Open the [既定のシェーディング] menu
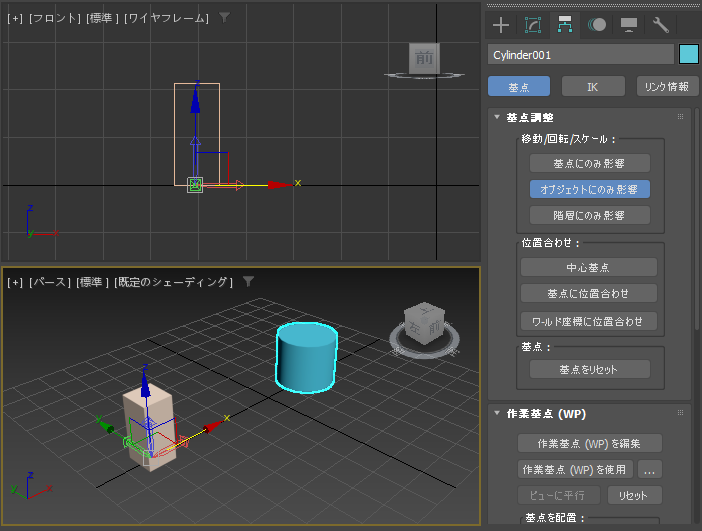 [x=173, y=283]
